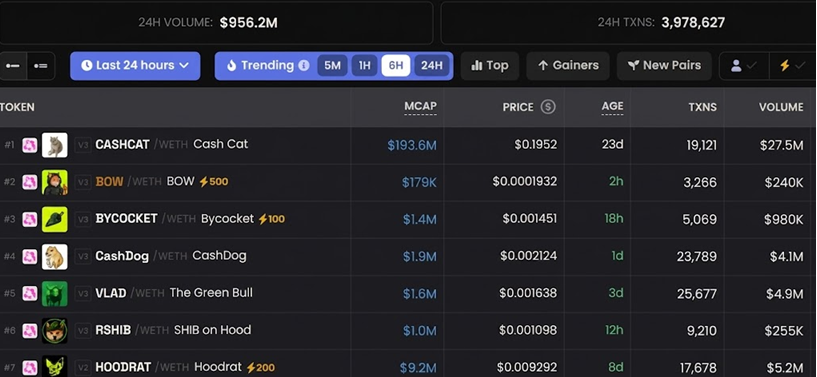Click the BOW 500 boost badge
817x377 pixels.
[x=214, y=182]
